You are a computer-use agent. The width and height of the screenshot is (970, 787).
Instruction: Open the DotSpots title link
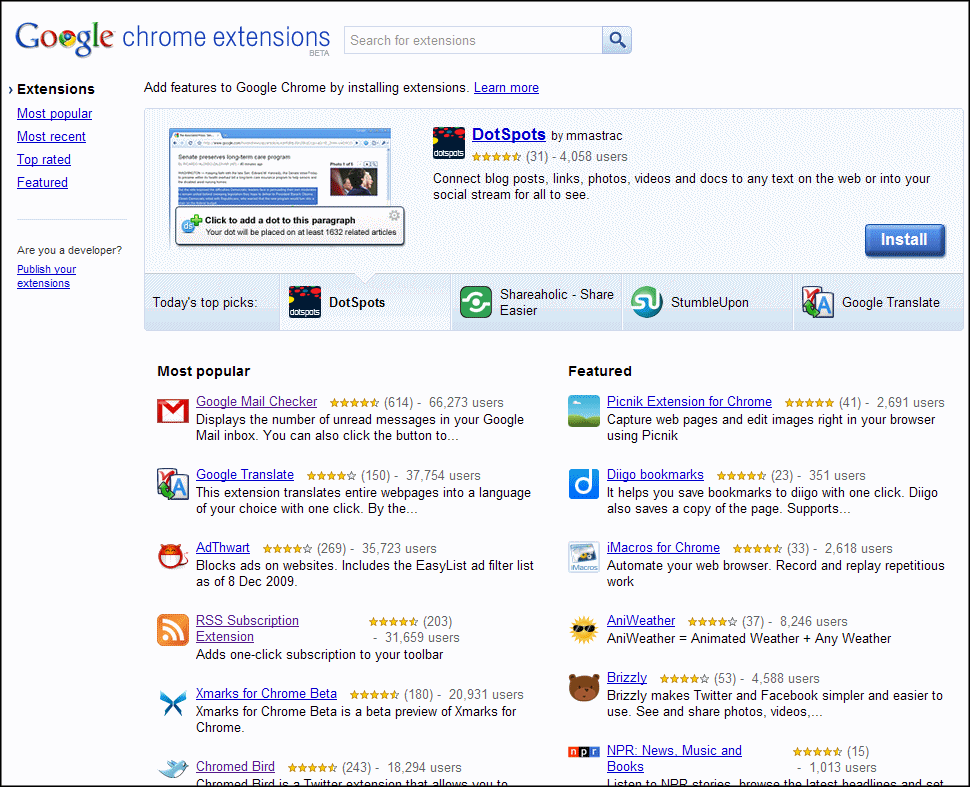coord(509,134)
